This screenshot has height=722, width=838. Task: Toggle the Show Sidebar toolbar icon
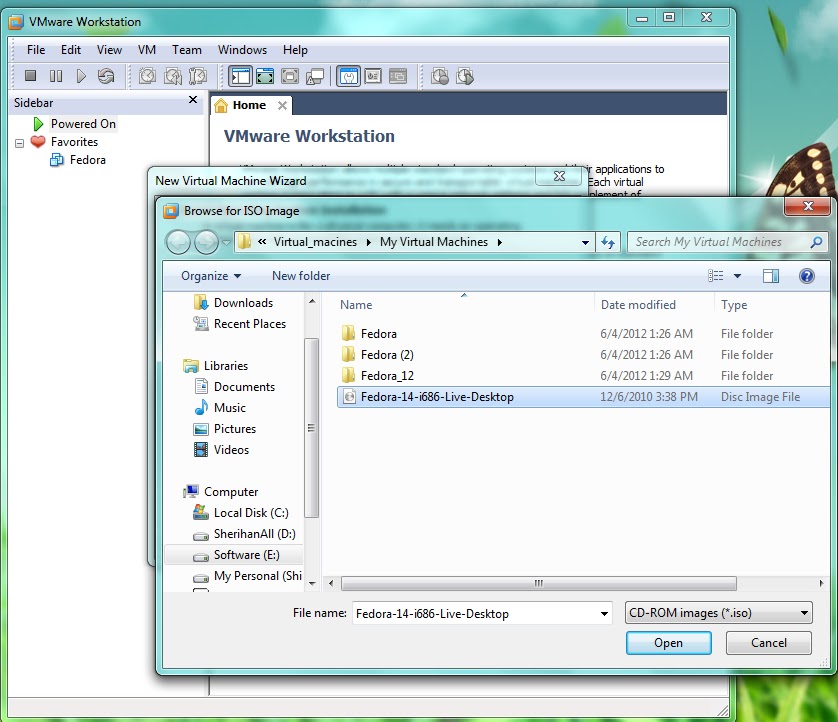[240, 76]
